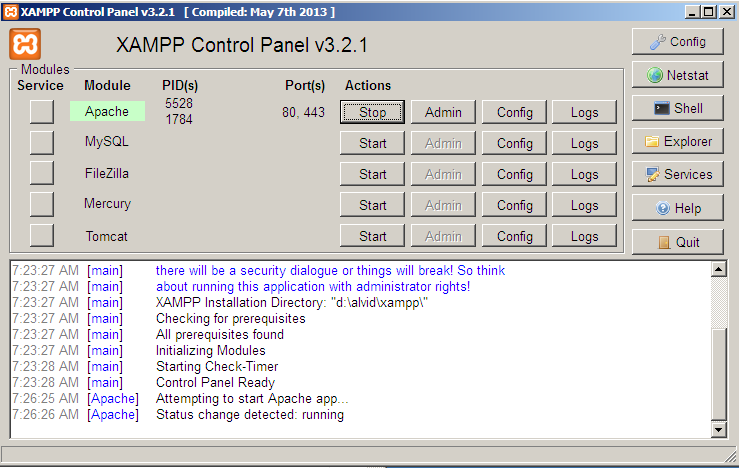Click log scrollbar down arrow
This screenshot has width=739, height=468.
718,429
